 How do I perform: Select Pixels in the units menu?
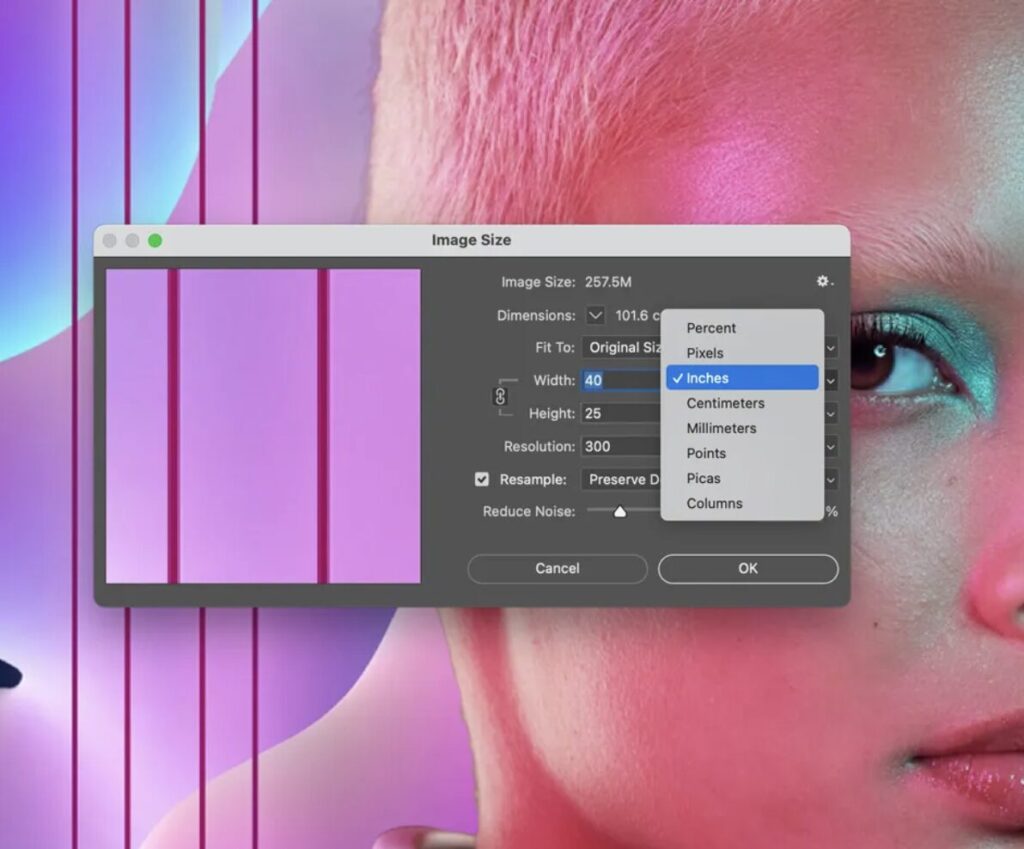pyautogui.click(x=705, y=353)
